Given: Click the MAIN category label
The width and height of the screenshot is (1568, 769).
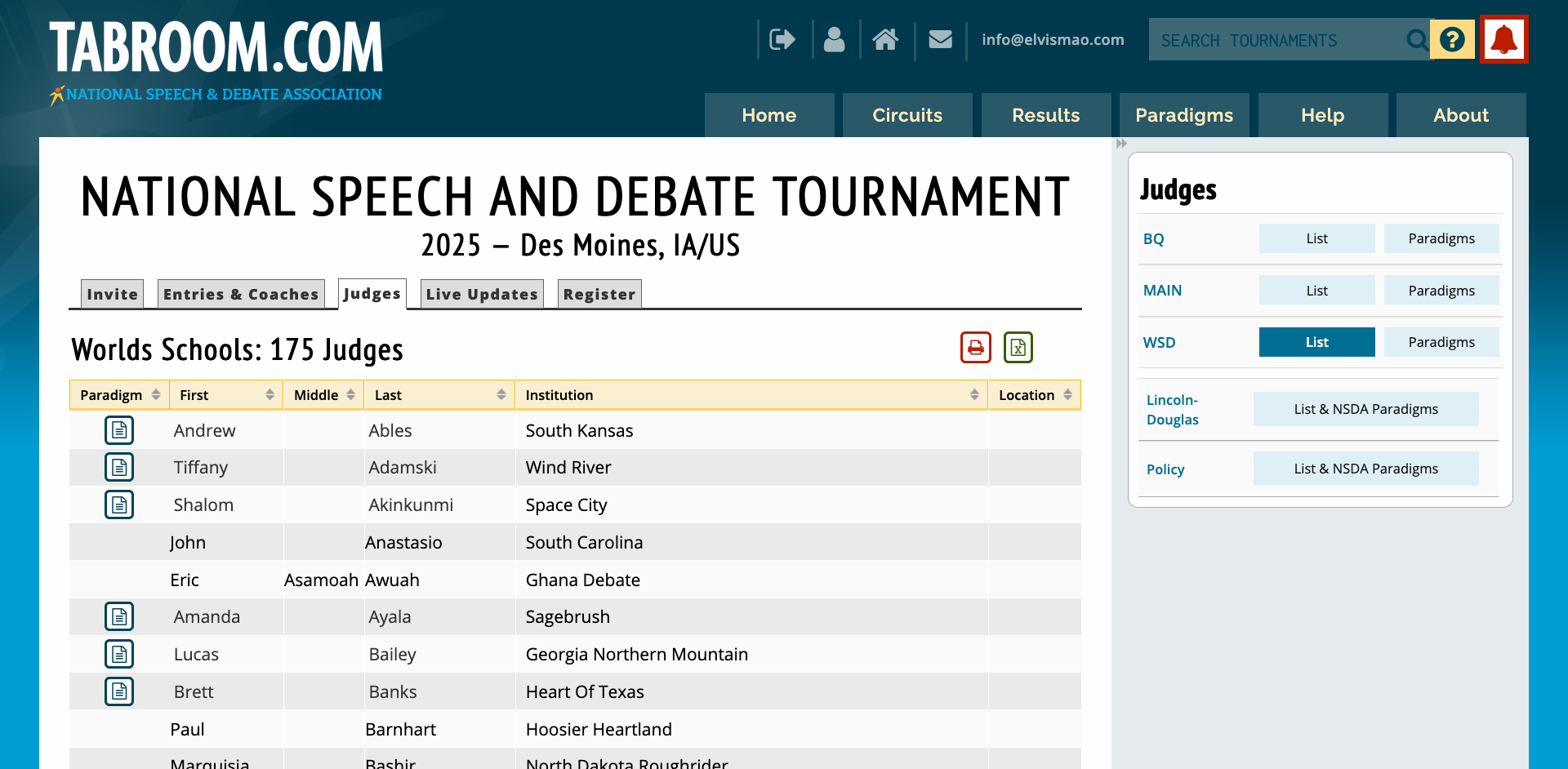Looking at the screenshot, I should click(1162, 291).
